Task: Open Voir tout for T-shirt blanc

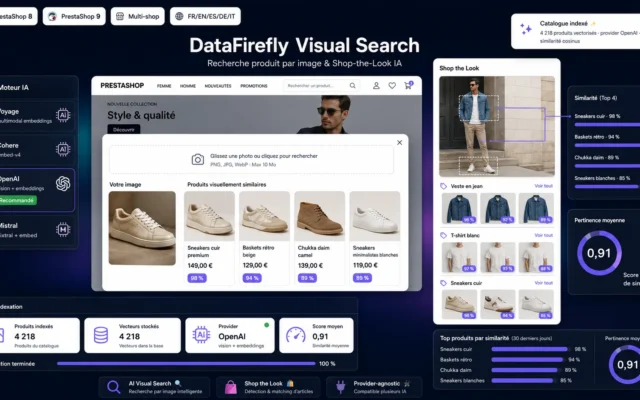Action: 544,235
